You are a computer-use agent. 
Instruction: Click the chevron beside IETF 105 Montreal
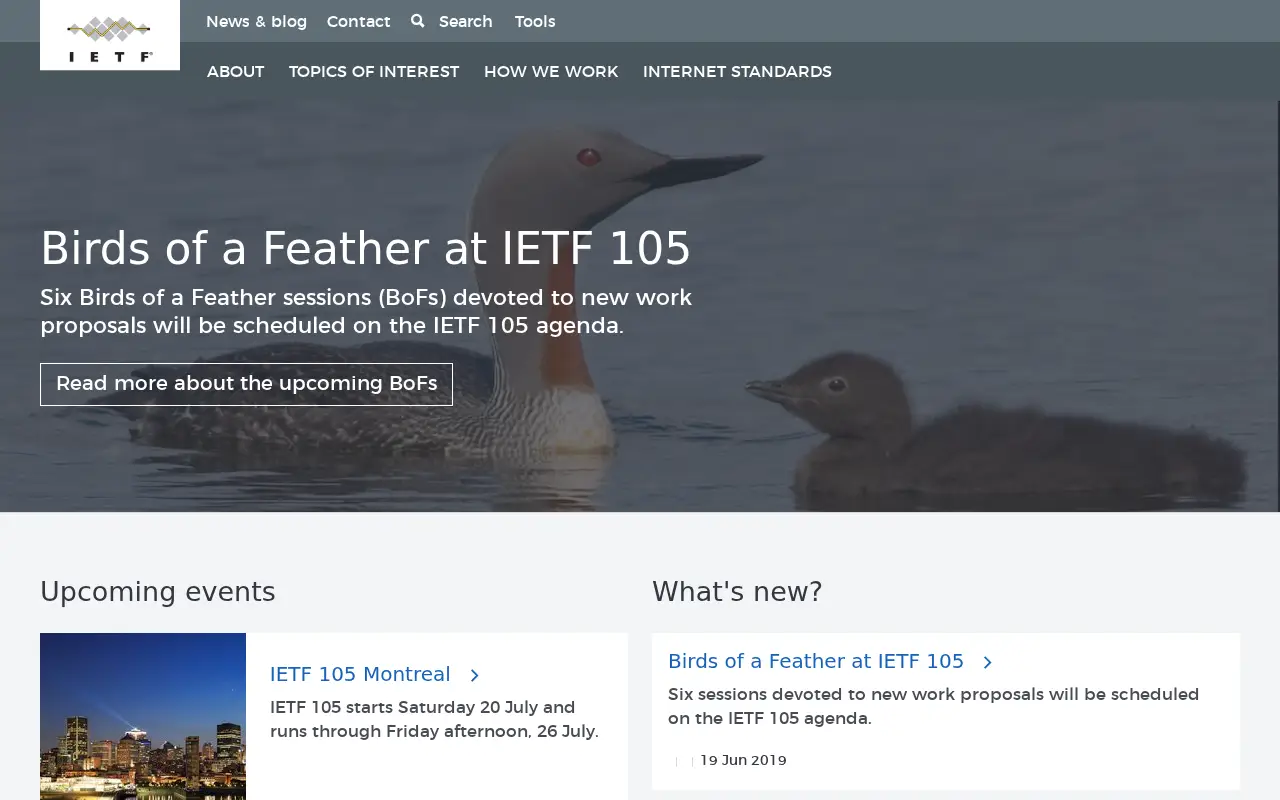[475, 676]
